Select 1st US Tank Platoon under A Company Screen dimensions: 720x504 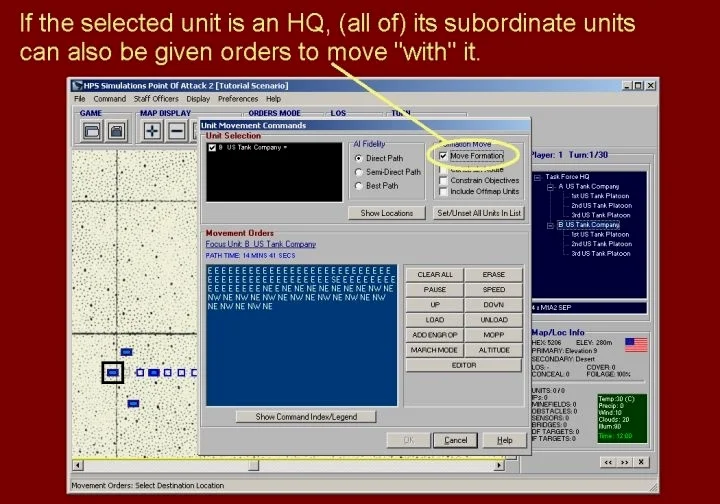point(600,196)
